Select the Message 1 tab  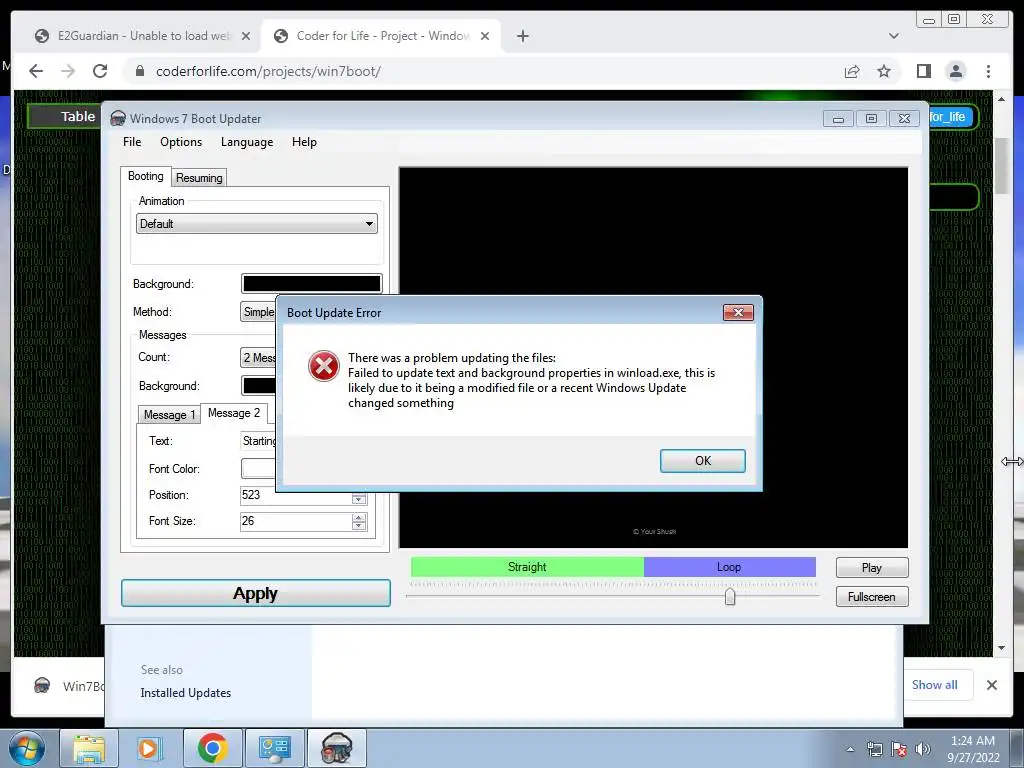pos(169,415)
